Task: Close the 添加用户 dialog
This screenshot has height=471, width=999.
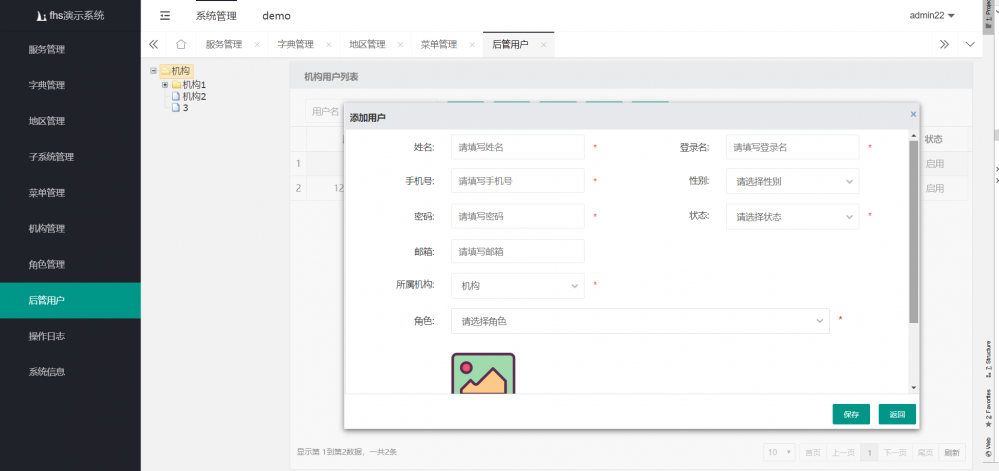Action: 913,114
